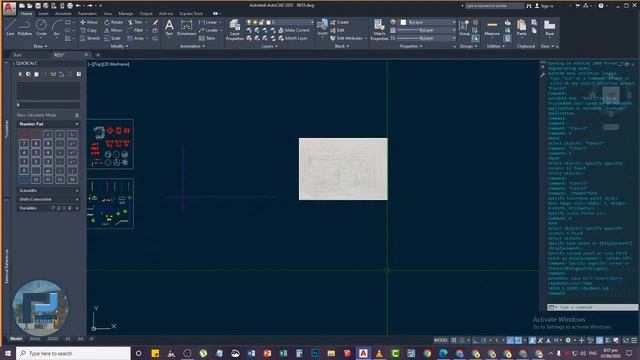The image size is (640, 360).
Task: Expand the Block panel
Action: click(x=342, y=46)
